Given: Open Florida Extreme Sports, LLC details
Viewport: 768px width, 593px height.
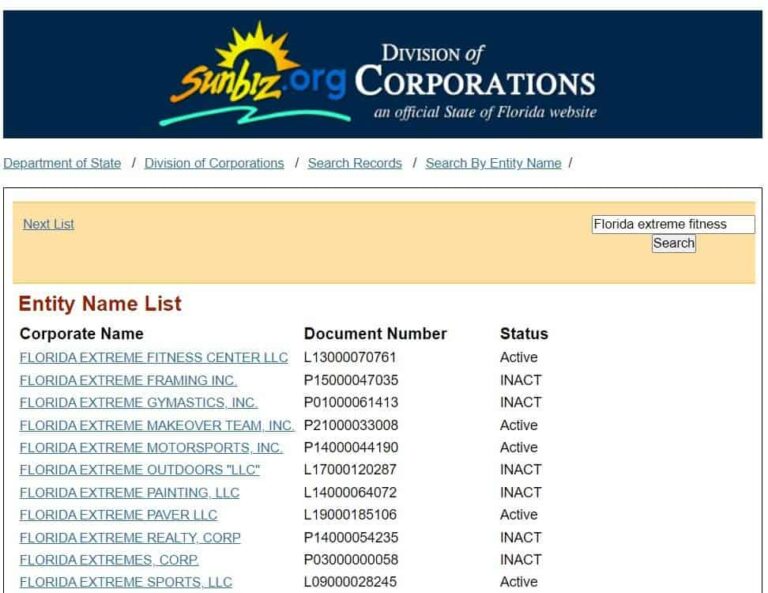Looking at the screenshot, I should (x=125, y=582).
